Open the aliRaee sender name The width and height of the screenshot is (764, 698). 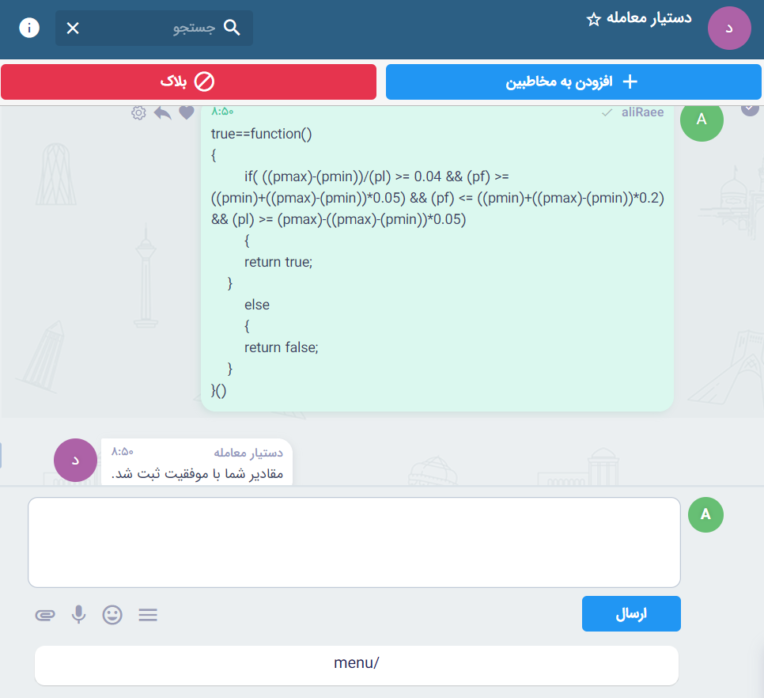(x=642, y=113)
